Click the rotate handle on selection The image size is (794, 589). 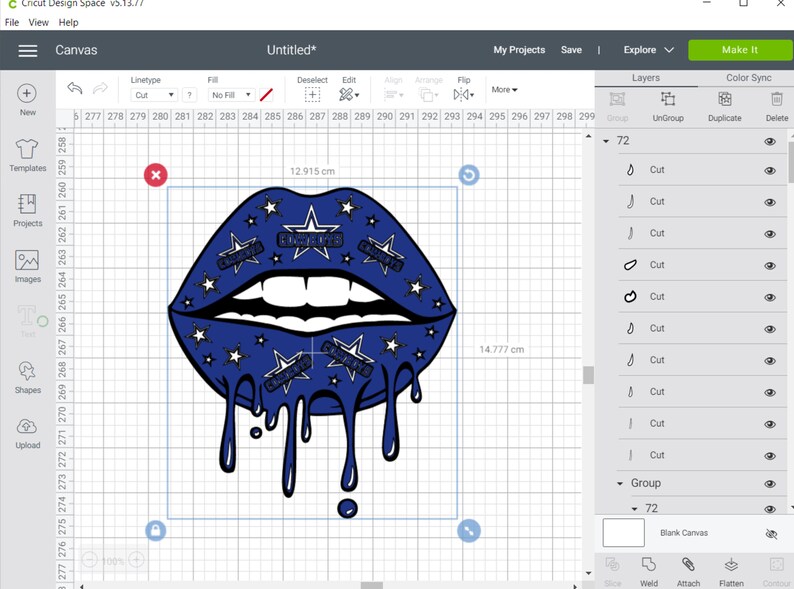[x=469, y=175]
